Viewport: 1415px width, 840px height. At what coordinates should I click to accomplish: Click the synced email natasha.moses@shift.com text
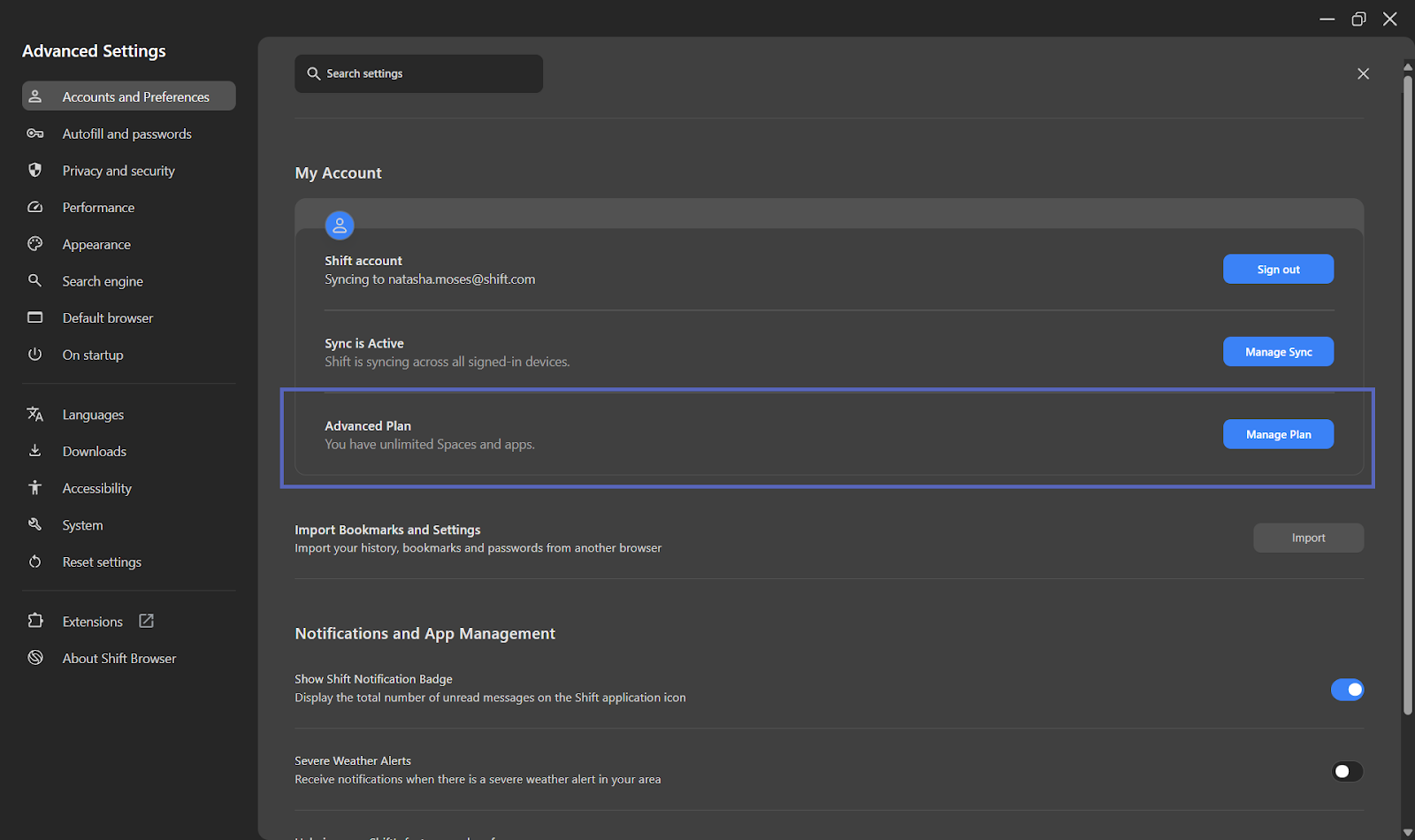pyautogui.click(x=462, y=279)
